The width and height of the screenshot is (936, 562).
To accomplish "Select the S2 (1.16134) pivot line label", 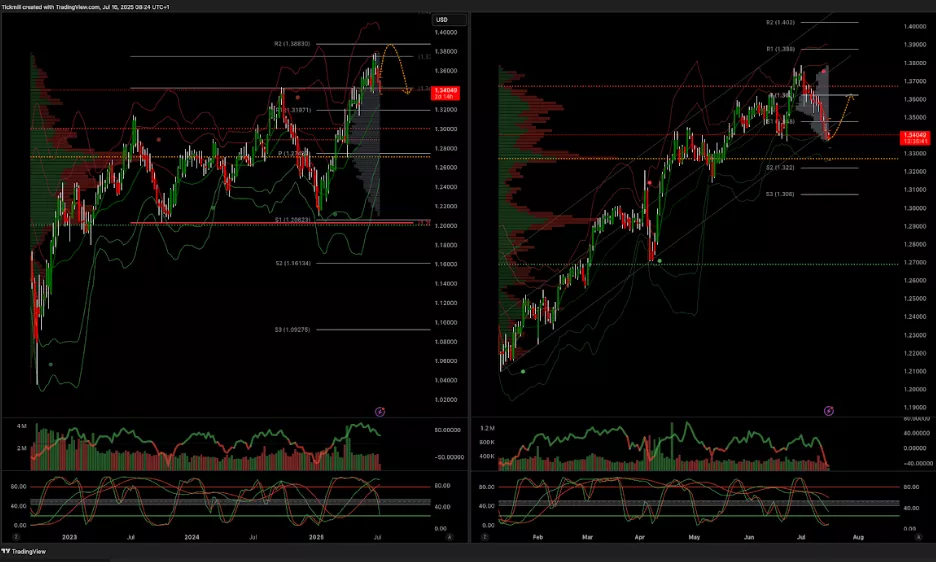I will (x=292, y=263).
